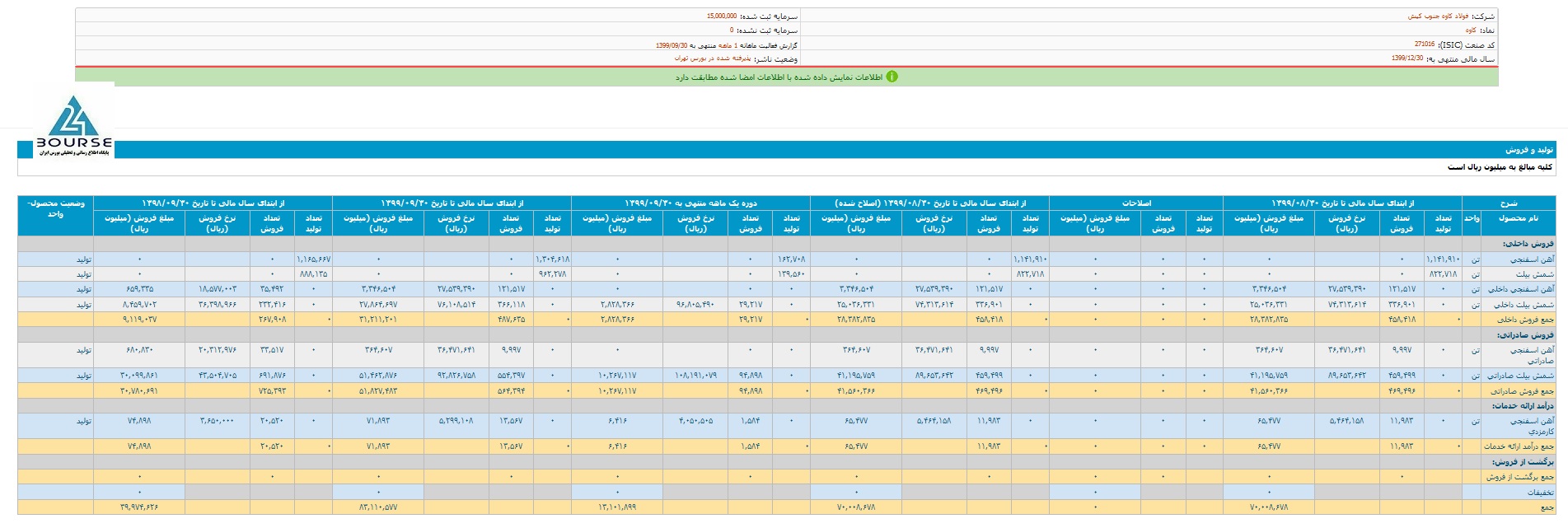This screenshot has height=528, width=1568.
Task: Click the 'آهن اسفنجی کارمزدی' product row label
Action: tap(1532, 426)
